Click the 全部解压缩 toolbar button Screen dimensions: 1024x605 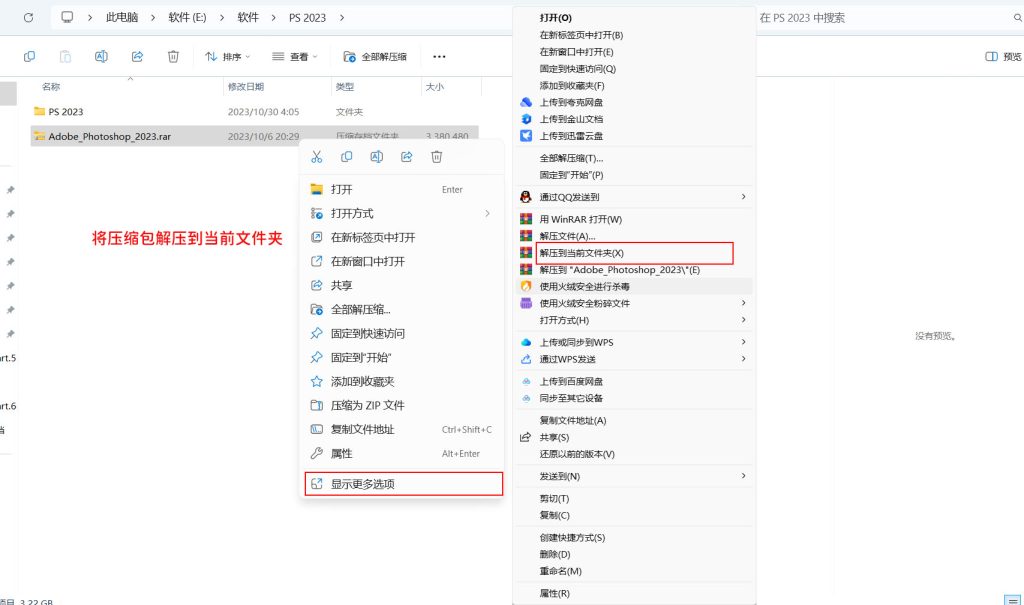click(x=376, y=56)
